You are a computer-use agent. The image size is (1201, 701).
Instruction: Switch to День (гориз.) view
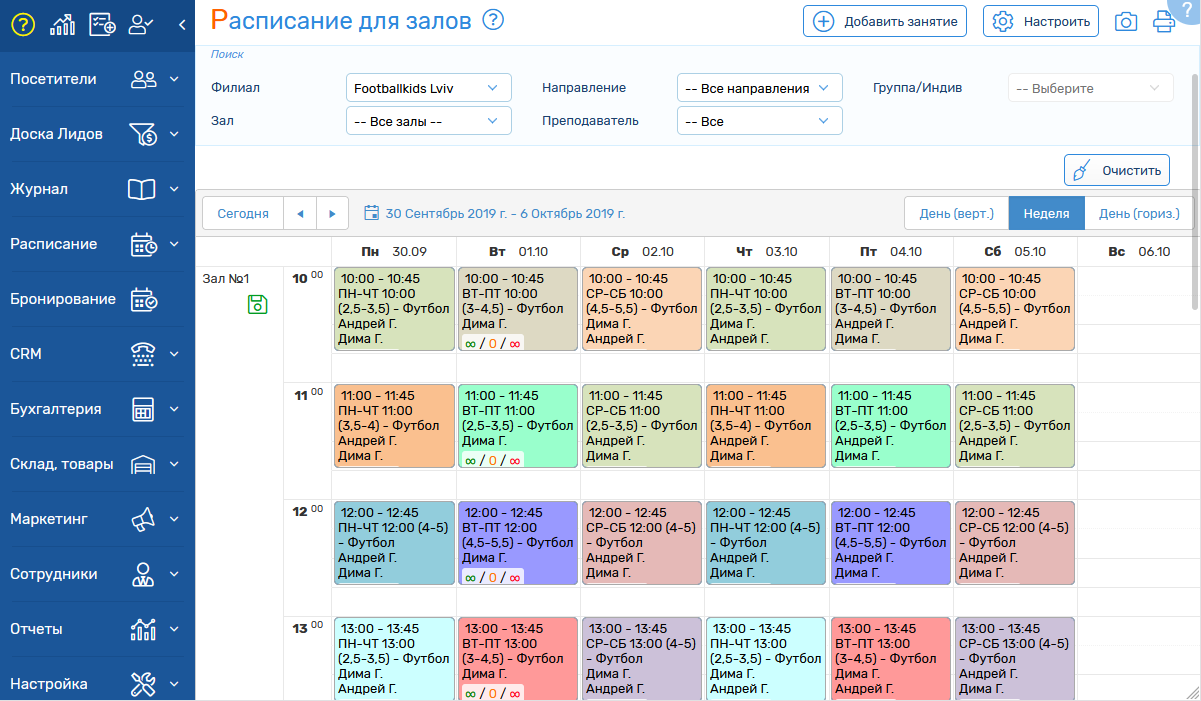1138,213
